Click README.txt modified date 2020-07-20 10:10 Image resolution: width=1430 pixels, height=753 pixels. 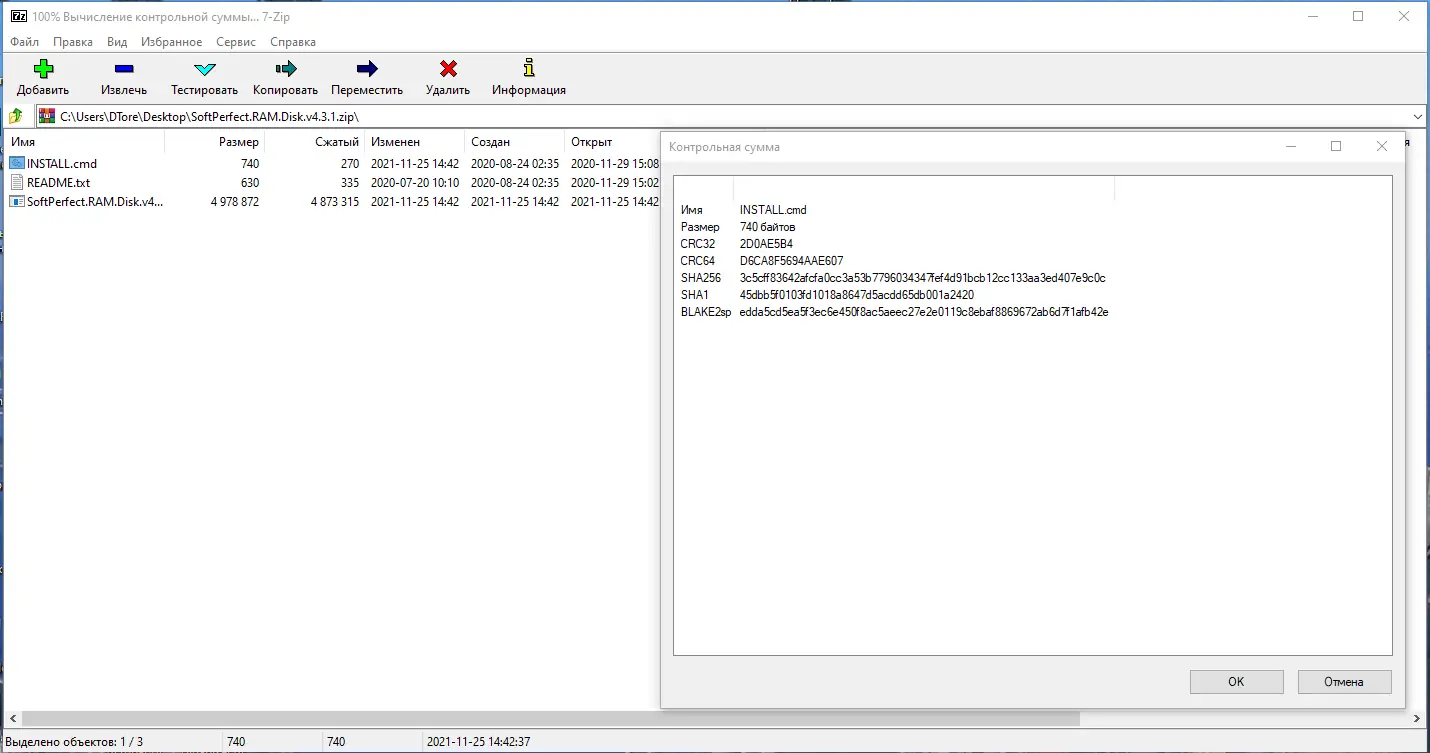(x=415, y=182)
